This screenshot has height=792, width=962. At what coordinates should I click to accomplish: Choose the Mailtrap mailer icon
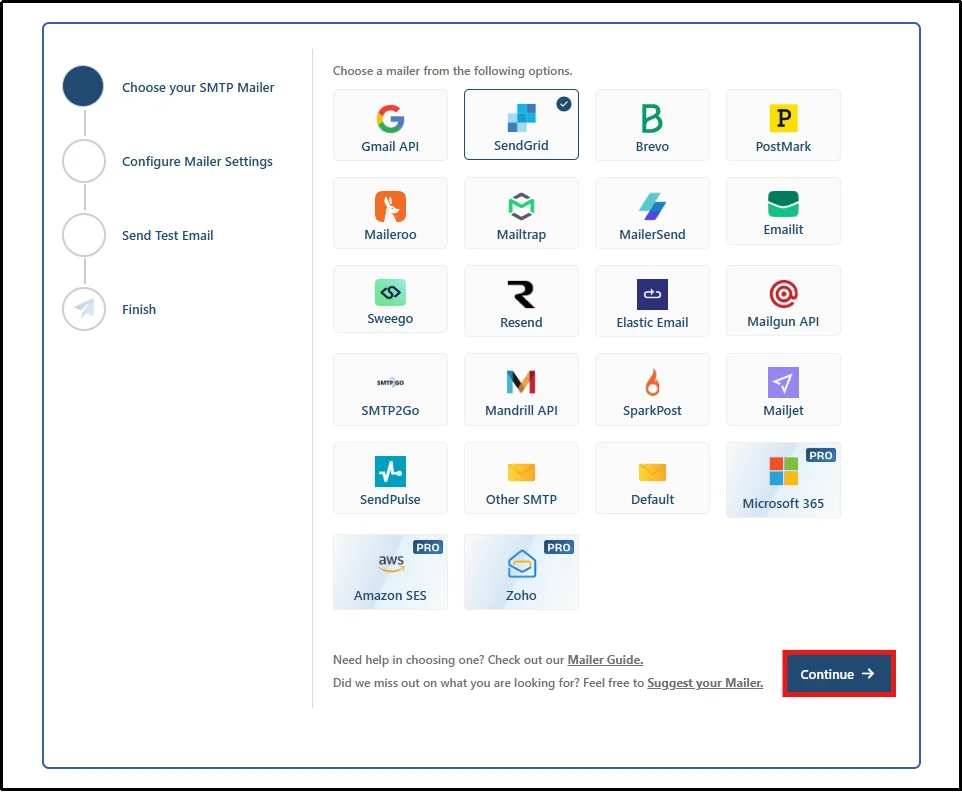coord(521,206)
